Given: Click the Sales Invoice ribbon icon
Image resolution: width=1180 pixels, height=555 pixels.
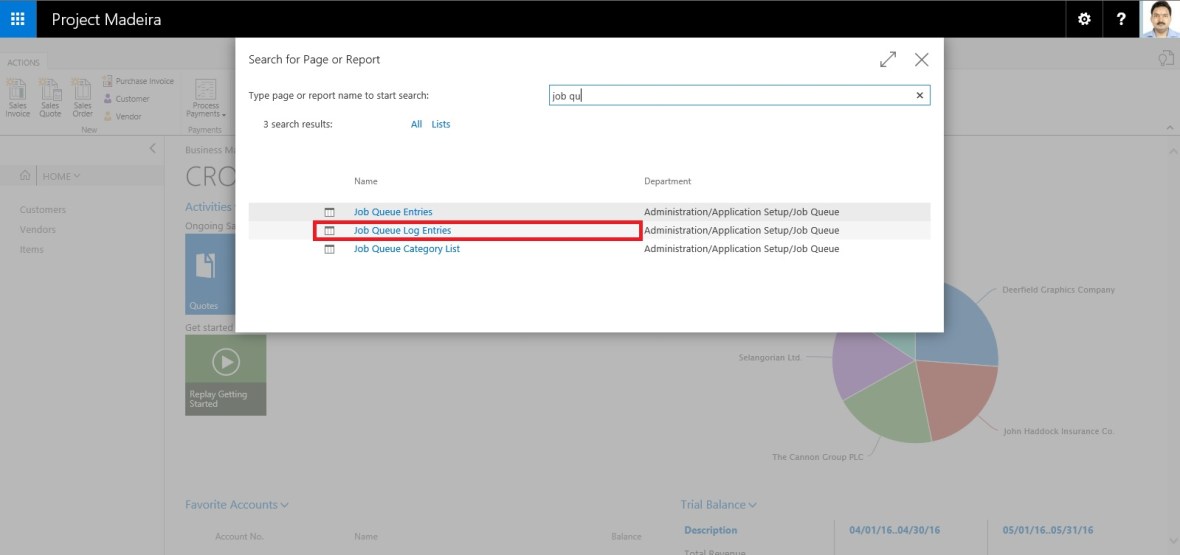Looking at the screenshot, I should (18, 97).
